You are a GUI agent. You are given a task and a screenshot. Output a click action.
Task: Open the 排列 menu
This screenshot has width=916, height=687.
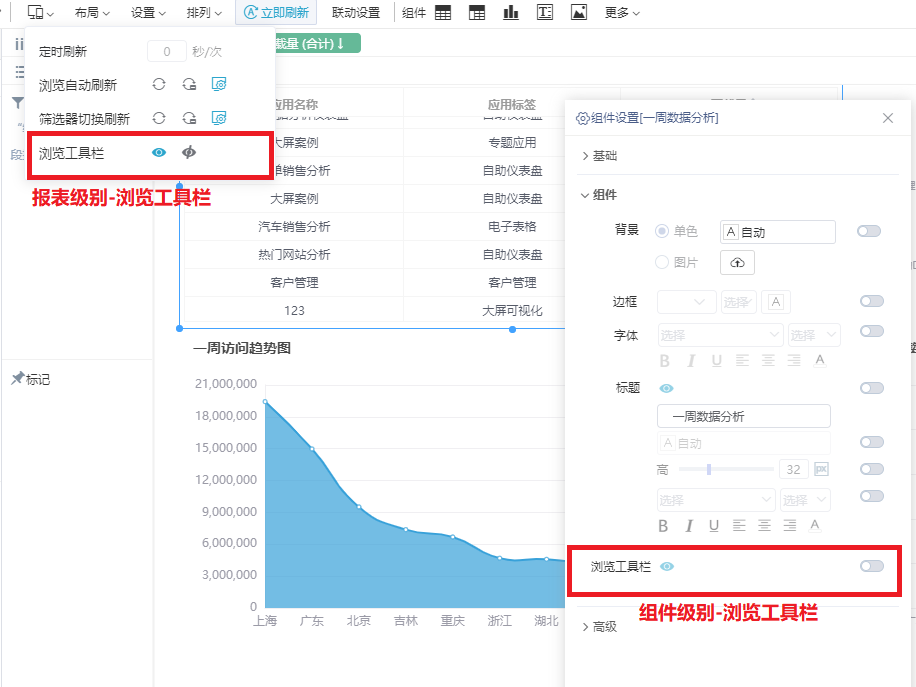(x=204, y=12)
